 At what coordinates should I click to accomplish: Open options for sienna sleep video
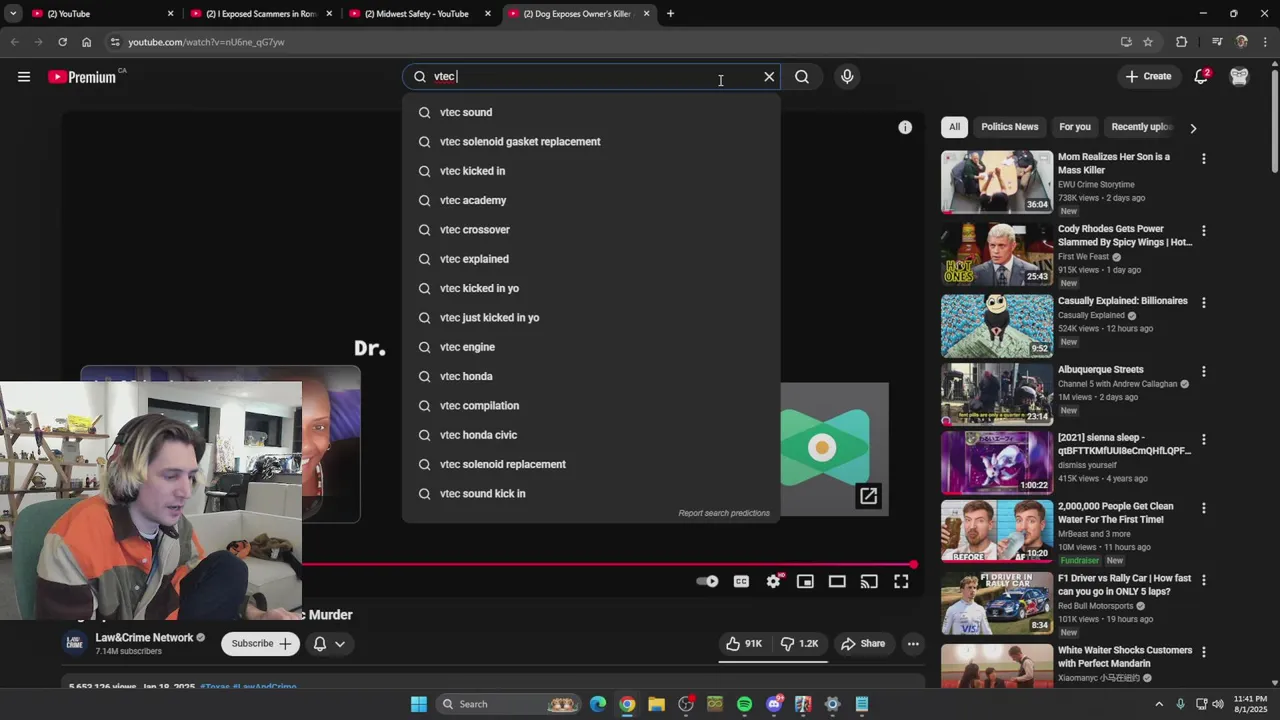point(1204,440)
